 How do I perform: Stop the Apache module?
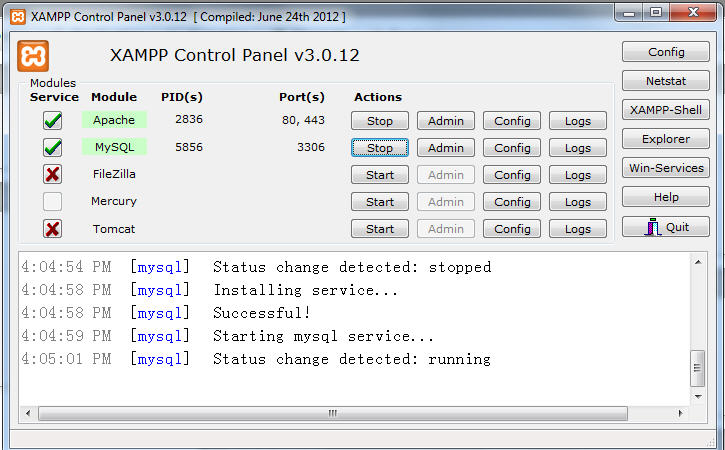pyautogui.click(x=380, y=121)
